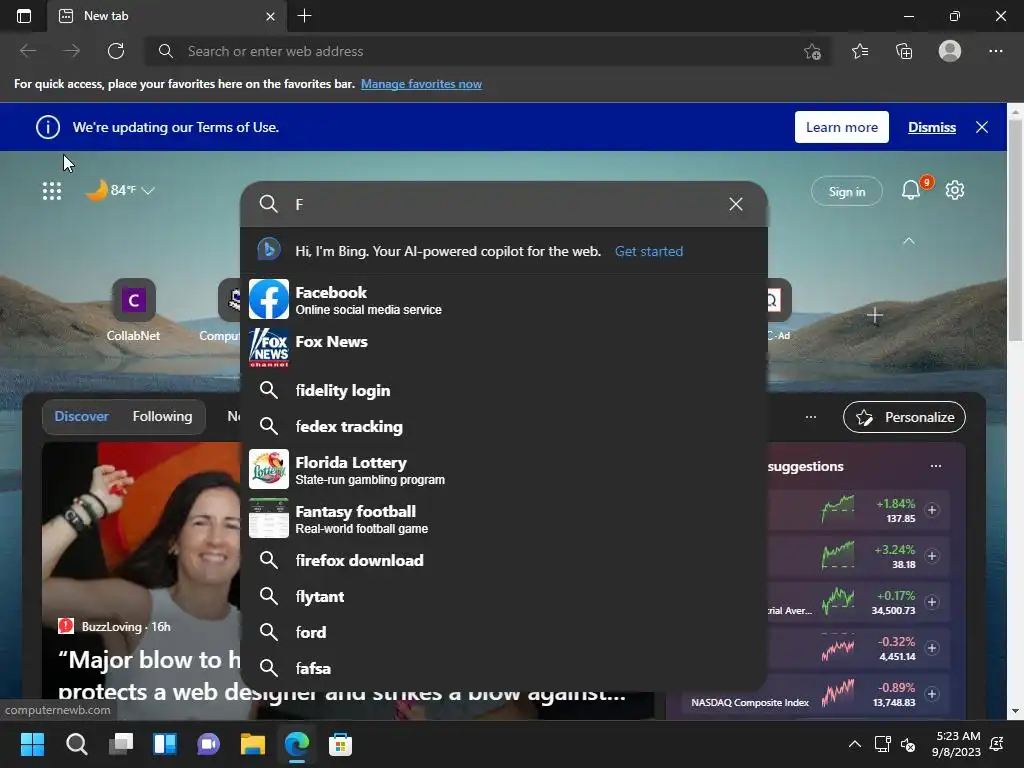This screenshot has height=768, width=1024.
Task: Add the 34,500.73 index to watchlist
Action: tap(932, 602)
